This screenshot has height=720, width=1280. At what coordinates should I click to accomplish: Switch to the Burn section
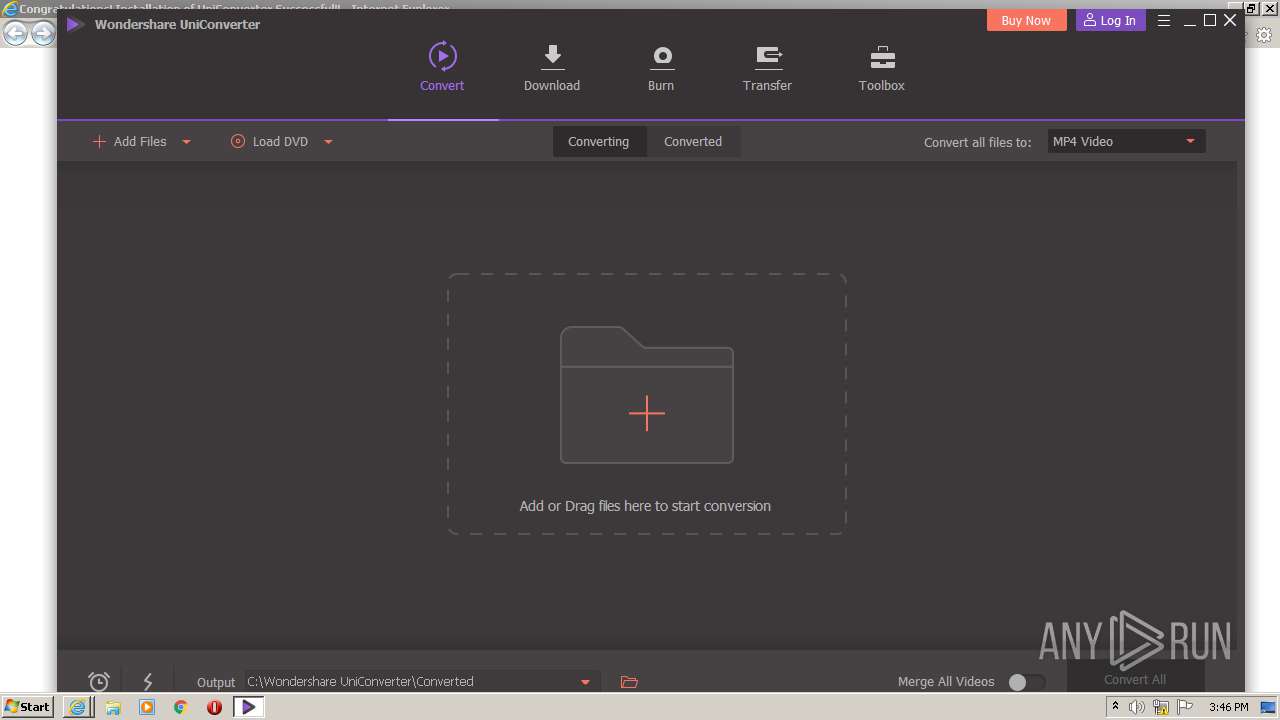[x=661, y=67]
